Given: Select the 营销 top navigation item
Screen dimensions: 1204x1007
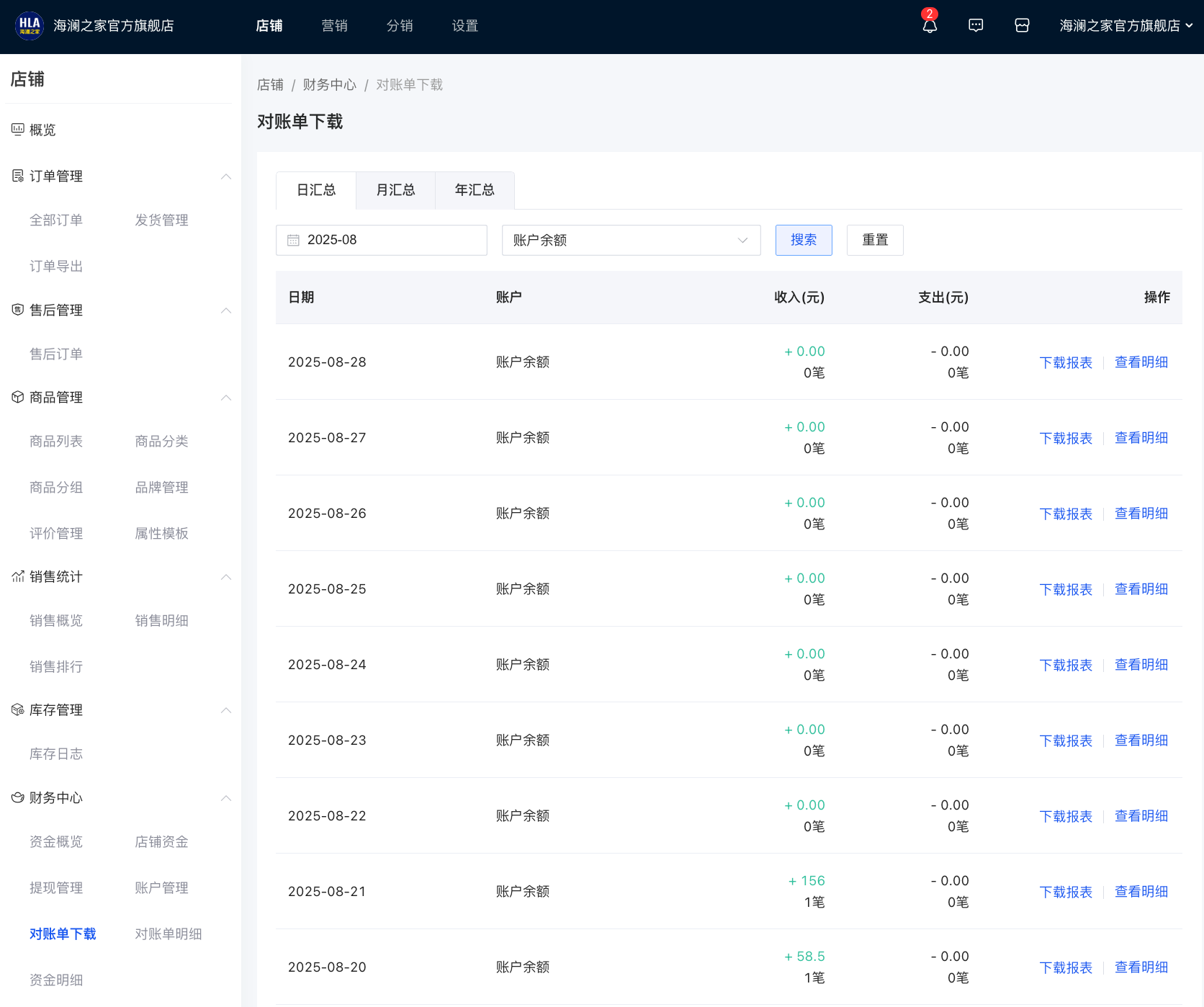Looking at the screenshot, I should click(x=334, y=26).
